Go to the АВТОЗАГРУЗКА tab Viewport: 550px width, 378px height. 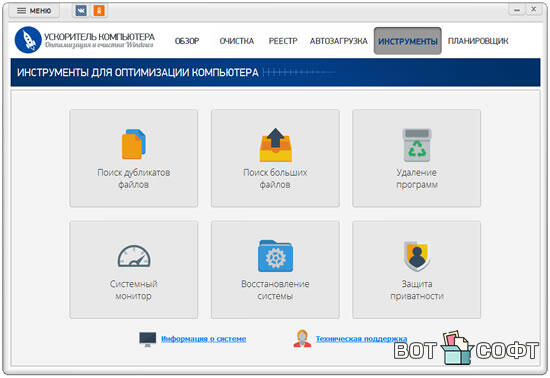tap(338, 41)
